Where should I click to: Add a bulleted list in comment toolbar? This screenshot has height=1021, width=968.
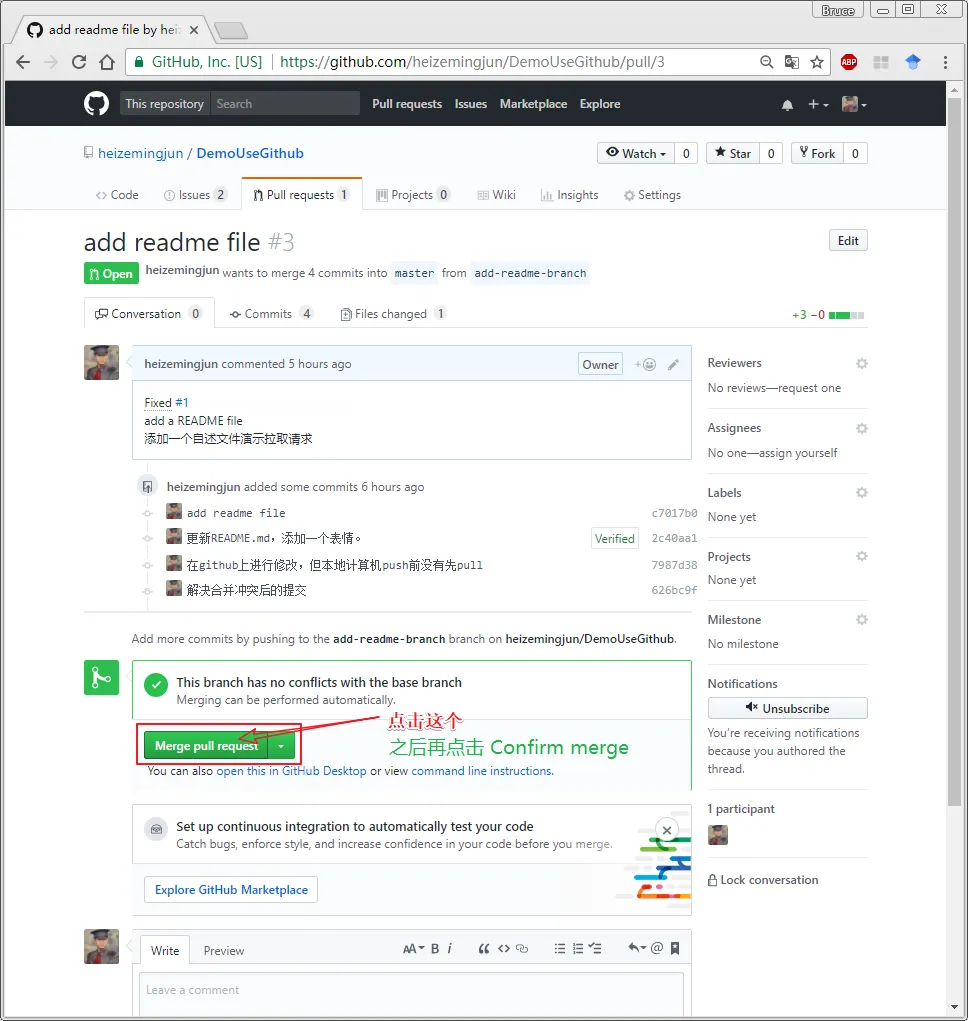pyautogui.click(x=559, y=949)
